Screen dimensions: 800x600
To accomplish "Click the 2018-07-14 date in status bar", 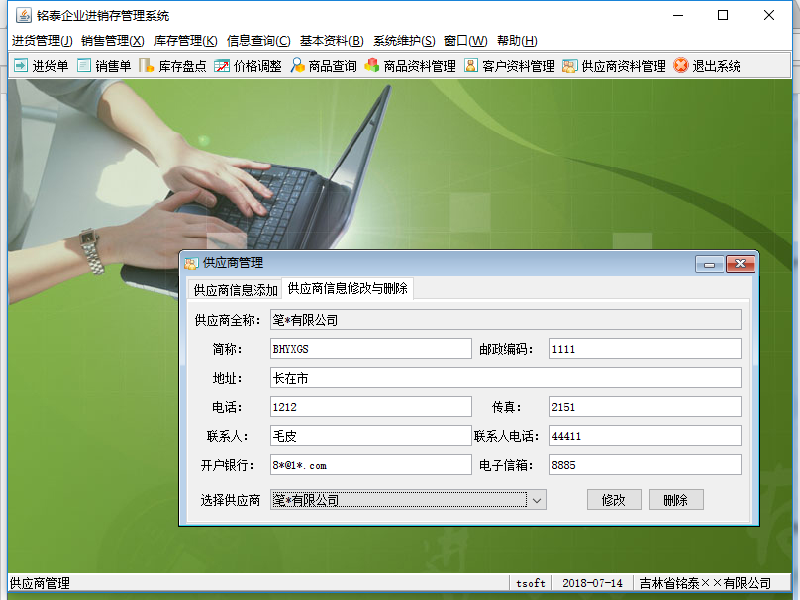I will (x=592, y=583).
